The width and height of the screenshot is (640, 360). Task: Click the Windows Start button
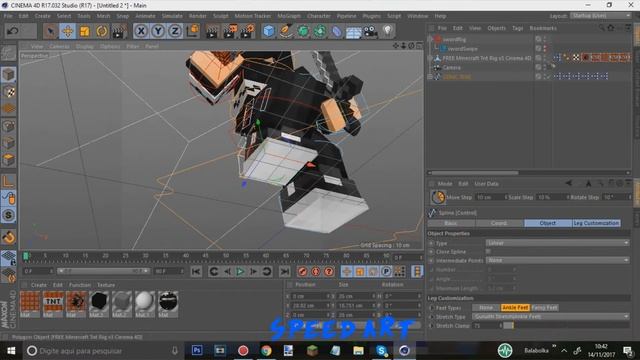(x=11, y=351)
